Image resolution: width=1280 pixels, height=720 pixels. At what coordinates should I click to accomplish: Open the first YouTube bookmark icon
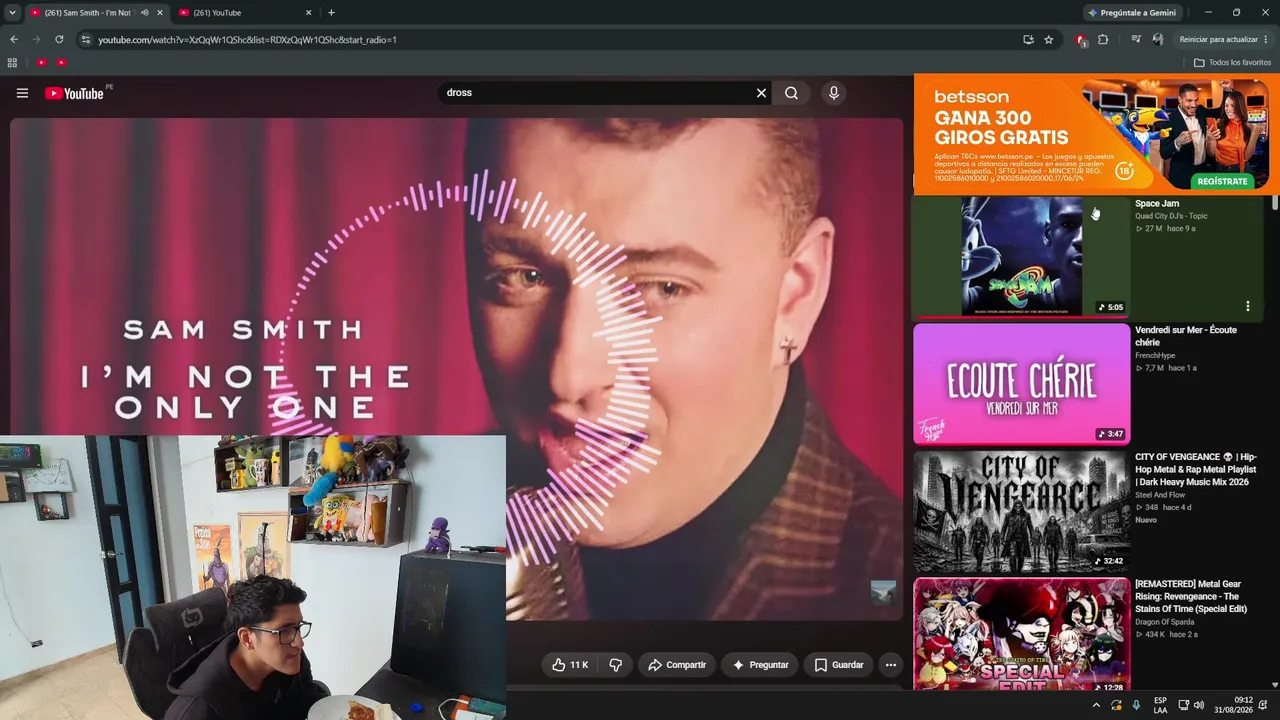[x=41, y=63]
